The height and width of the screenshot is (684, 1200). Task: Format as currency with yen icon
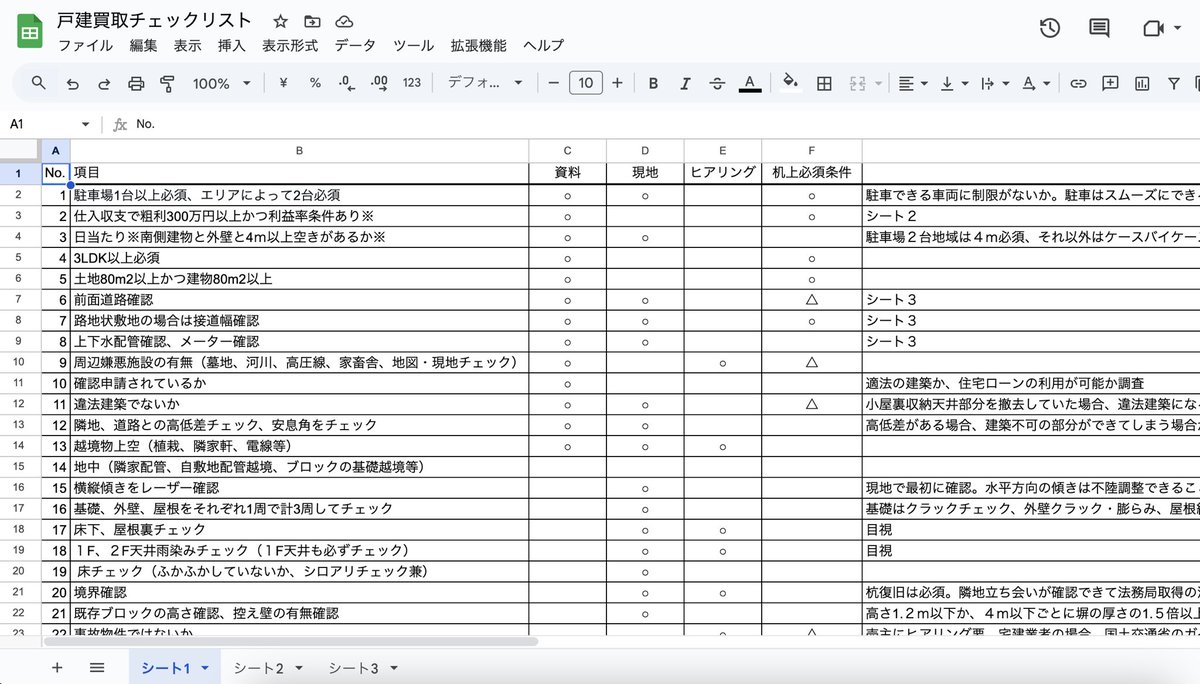pos(283,83)
